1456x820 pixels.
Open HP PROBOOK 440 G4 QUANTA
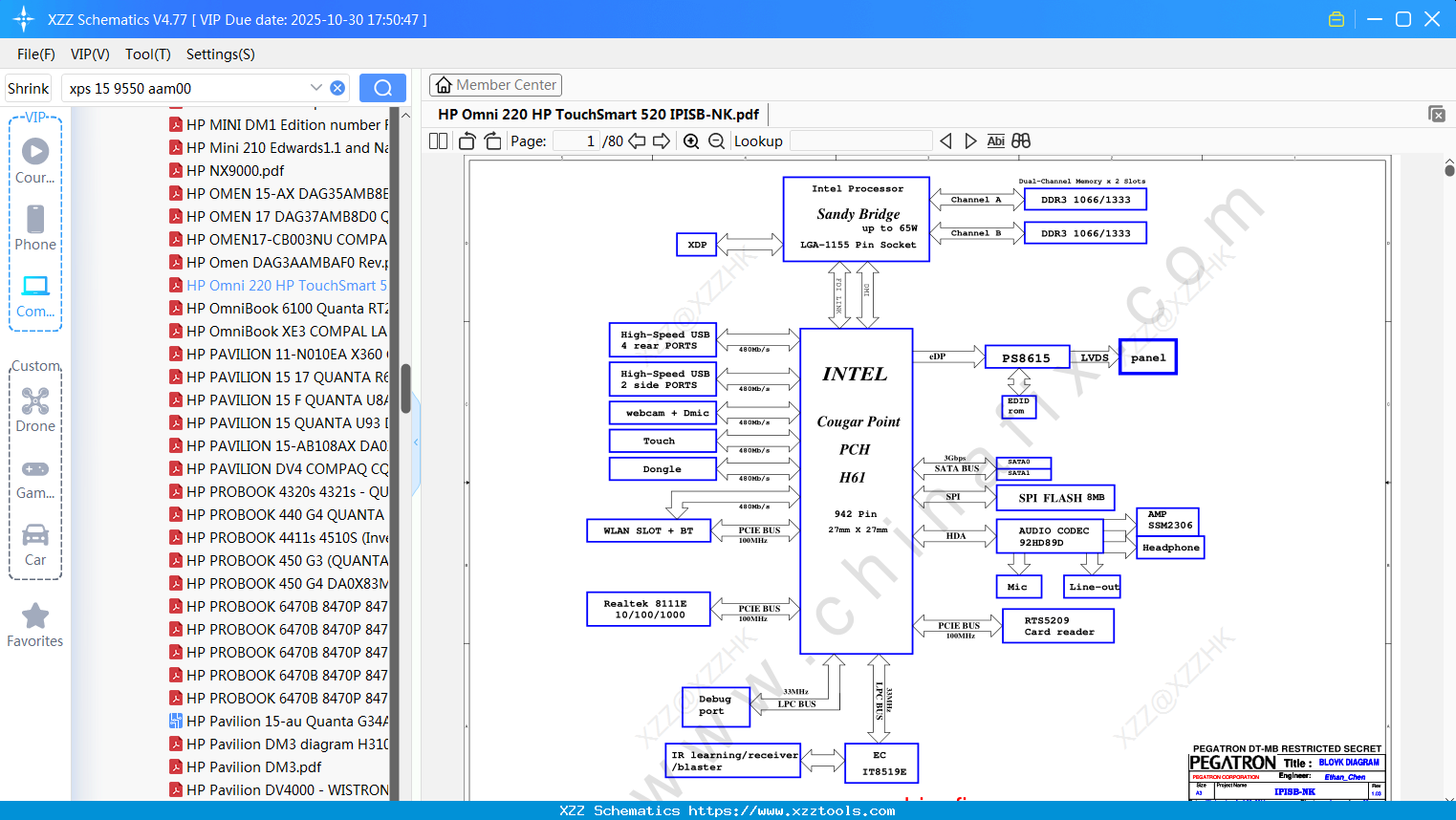click(x=279, y=515)
